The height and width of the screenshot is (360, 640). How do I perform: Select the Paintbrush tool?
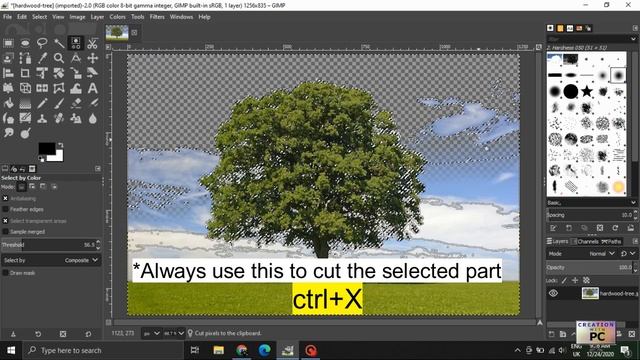click(x=59, y=103)
